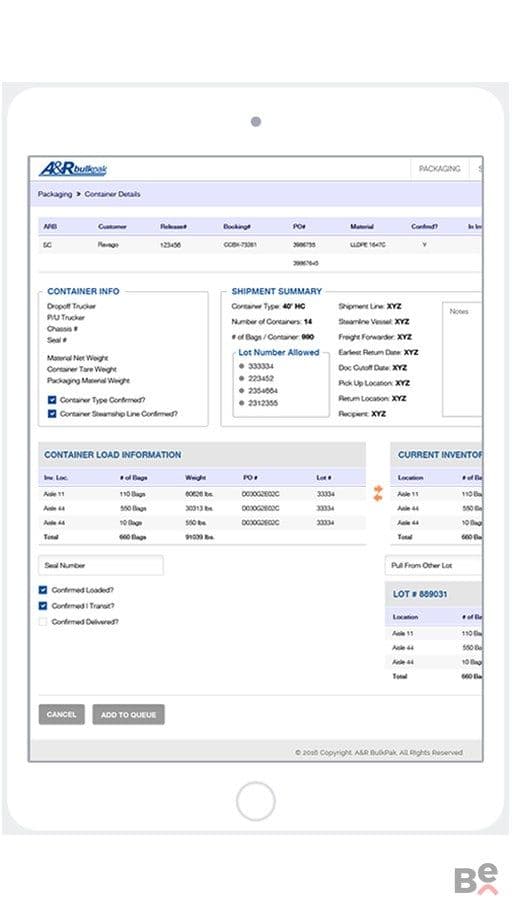Click Container Tare Weight label
Screen dimensions: 512x916
pos(82,369)
